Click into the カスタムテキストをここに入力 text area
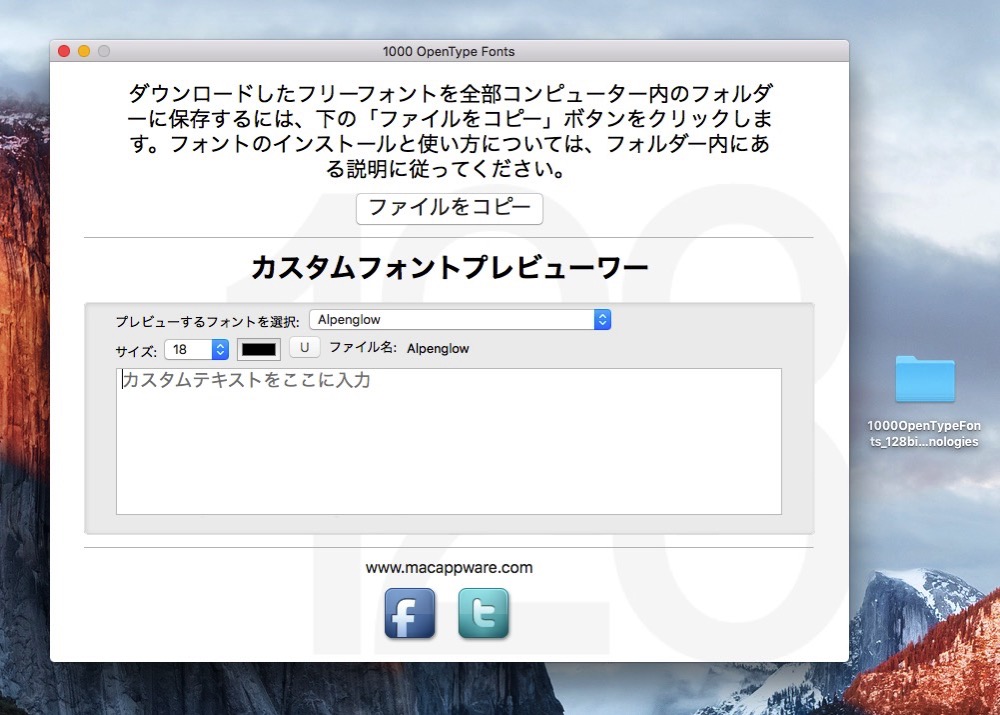 point(449,441)
